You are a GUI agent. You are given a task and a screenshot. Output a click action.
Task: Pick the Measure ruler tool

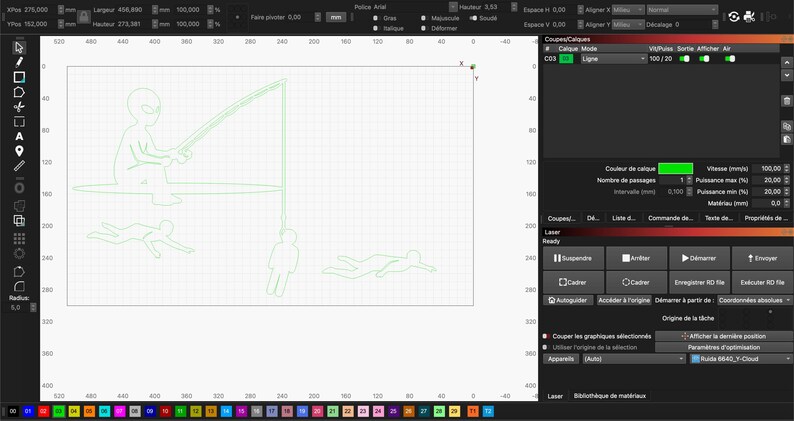[x=19, y=166]
